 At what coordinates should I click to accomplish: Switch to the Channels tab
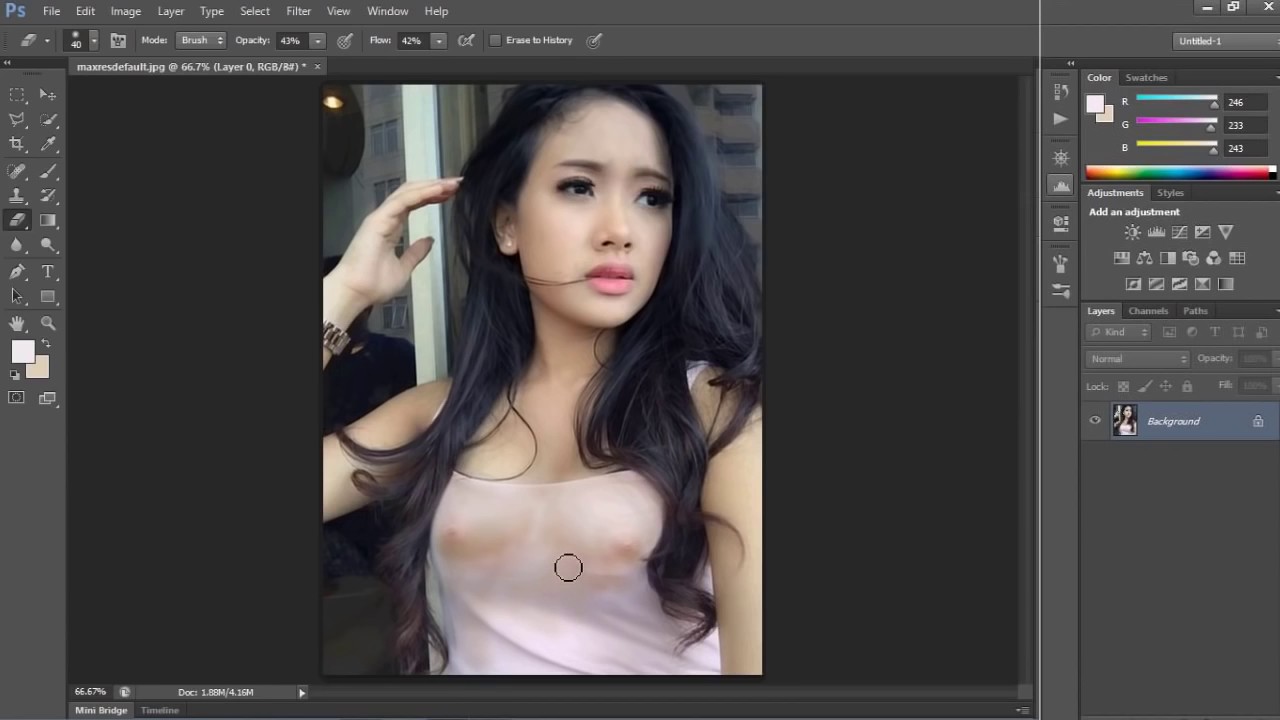point(1148,311)
